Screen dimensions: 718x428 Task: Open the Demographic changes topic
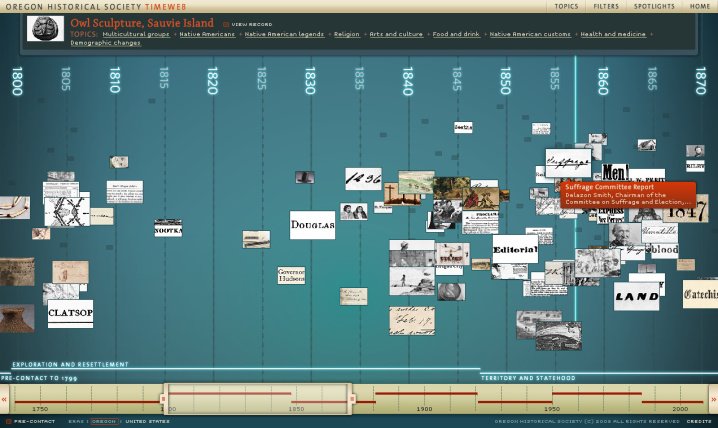tap(105, 43)
